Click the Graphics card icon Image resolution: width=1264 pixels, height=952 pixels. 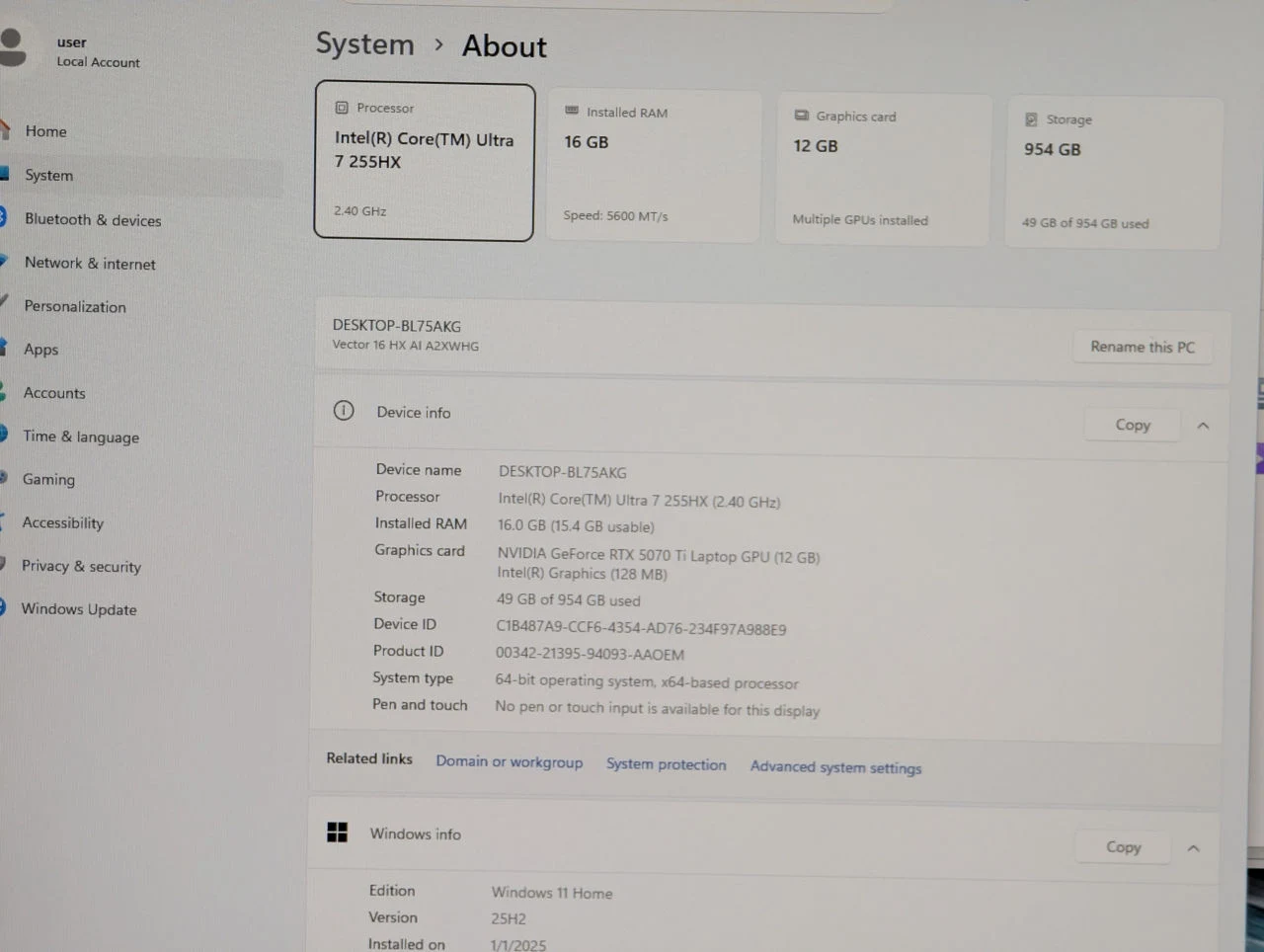pos(802,116)
